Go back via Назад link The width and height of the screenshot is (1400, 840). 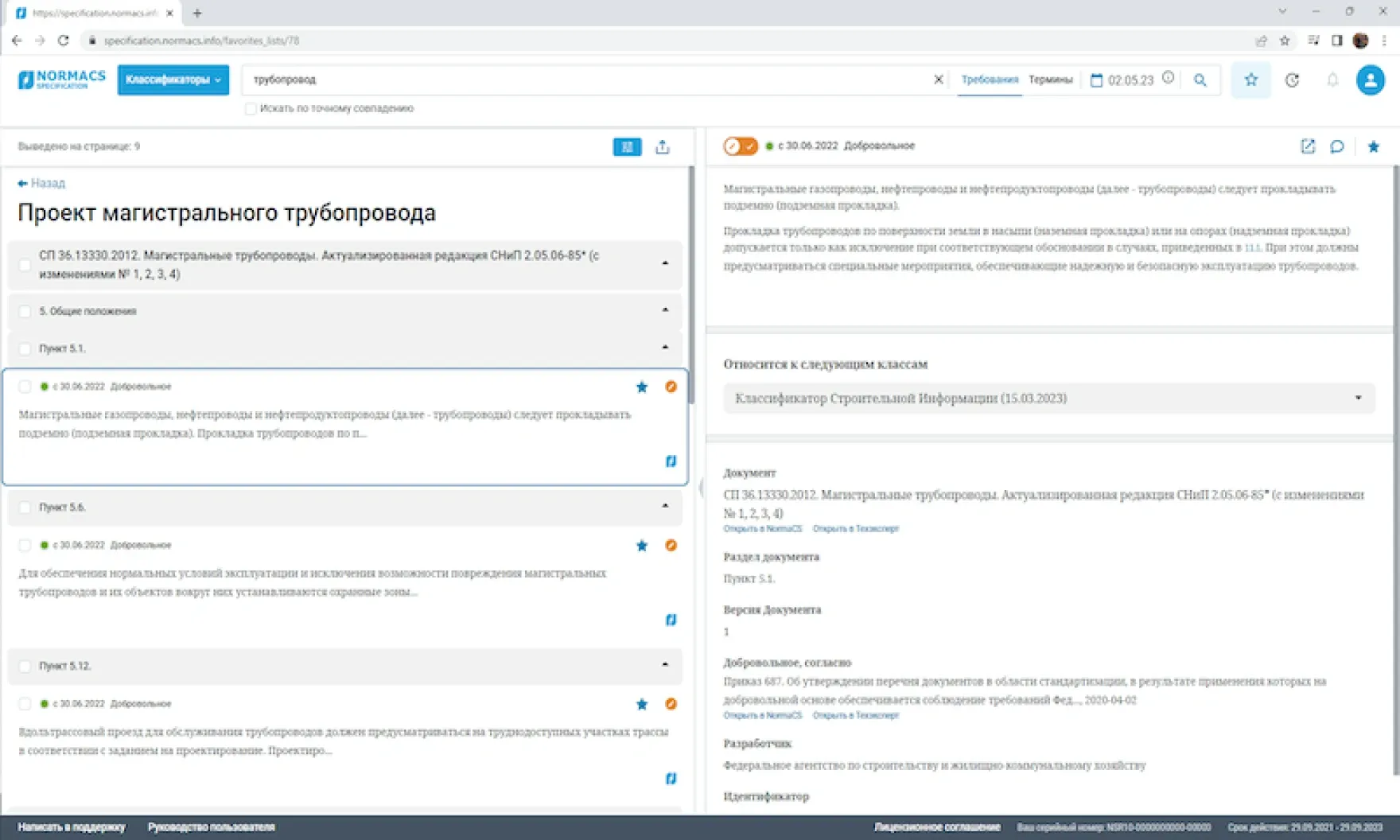pyautogui.click(x=41, y=183)
